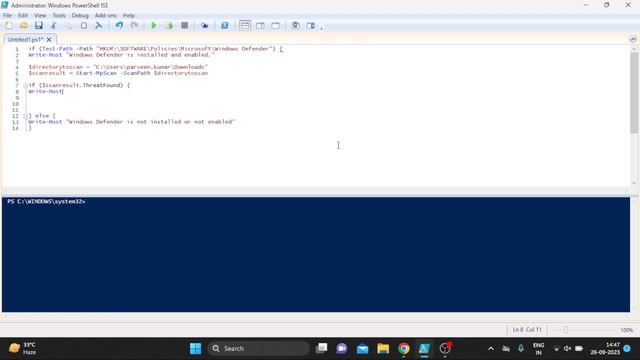
Task: Save the script with the floppy disk icon
Action: pyautogui.click(x=39, y=26)
